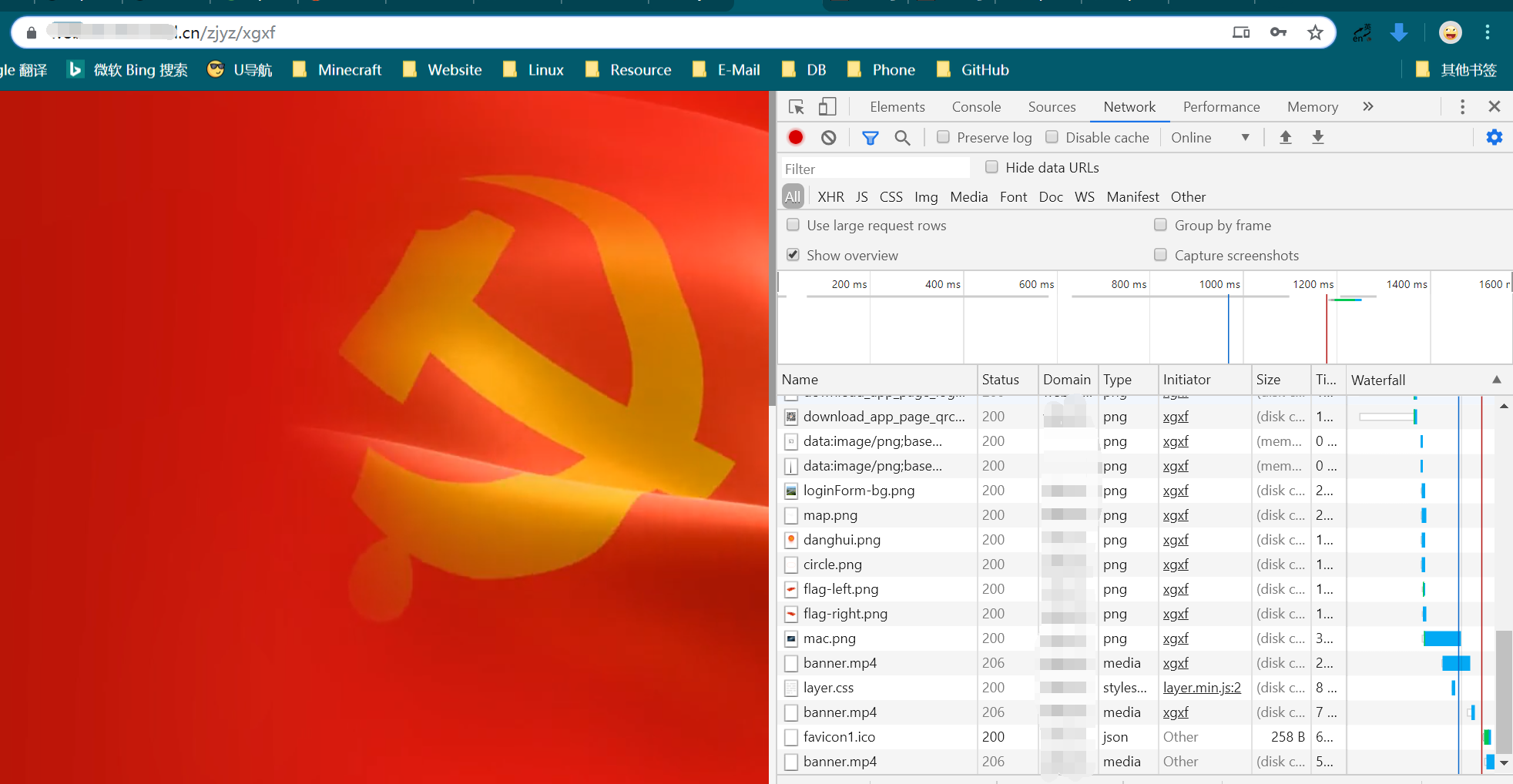Select the danghui.png request row

point(1136,540)
